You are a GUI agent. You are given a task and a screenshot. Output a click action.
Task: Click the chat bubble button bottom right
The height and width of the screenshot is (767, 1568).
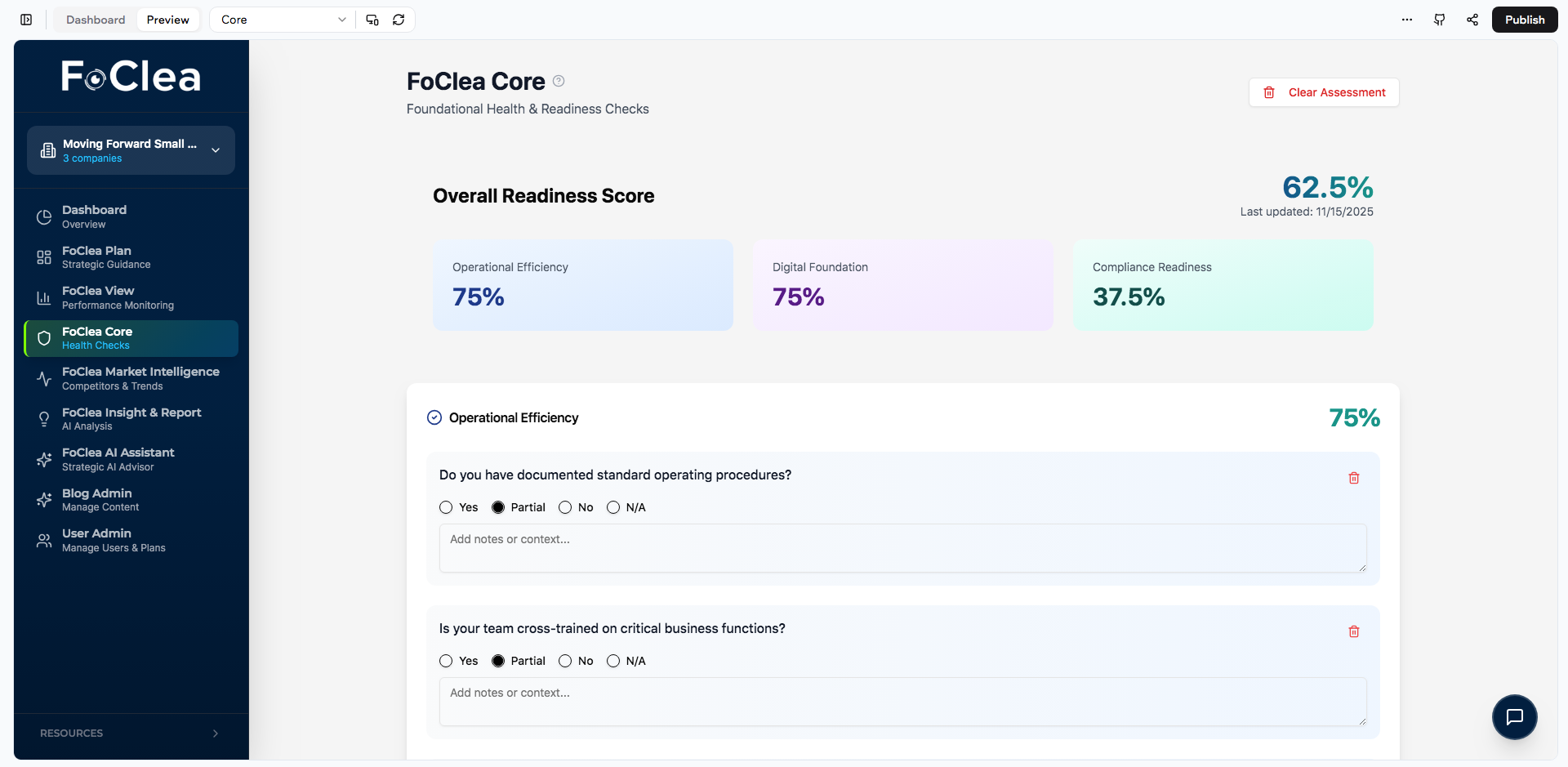(1515, 716)
